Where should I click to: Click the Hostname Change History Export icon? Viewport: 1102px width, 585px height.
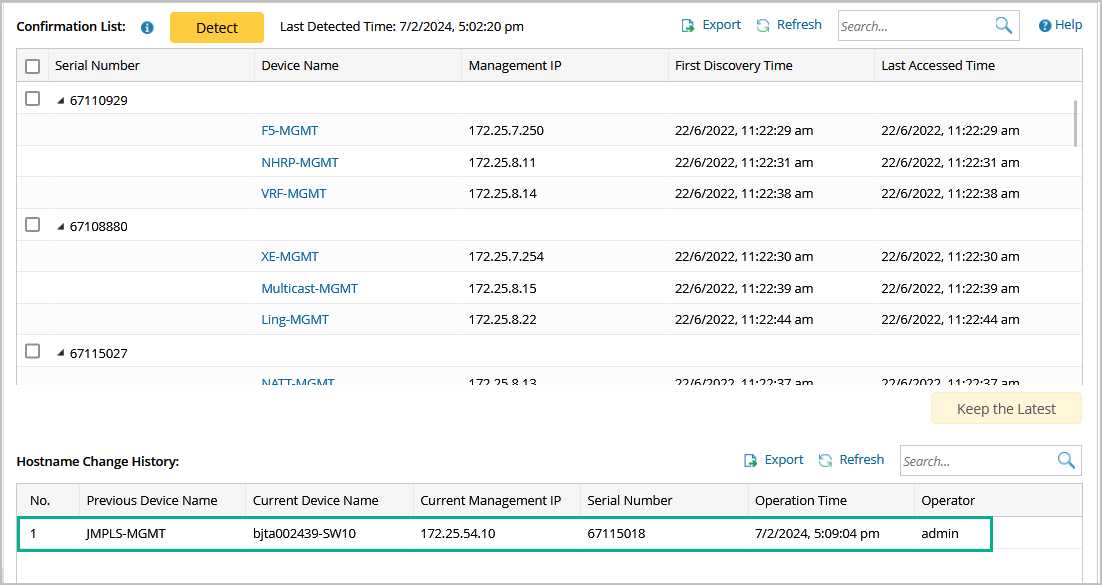(x=751, y=461)
